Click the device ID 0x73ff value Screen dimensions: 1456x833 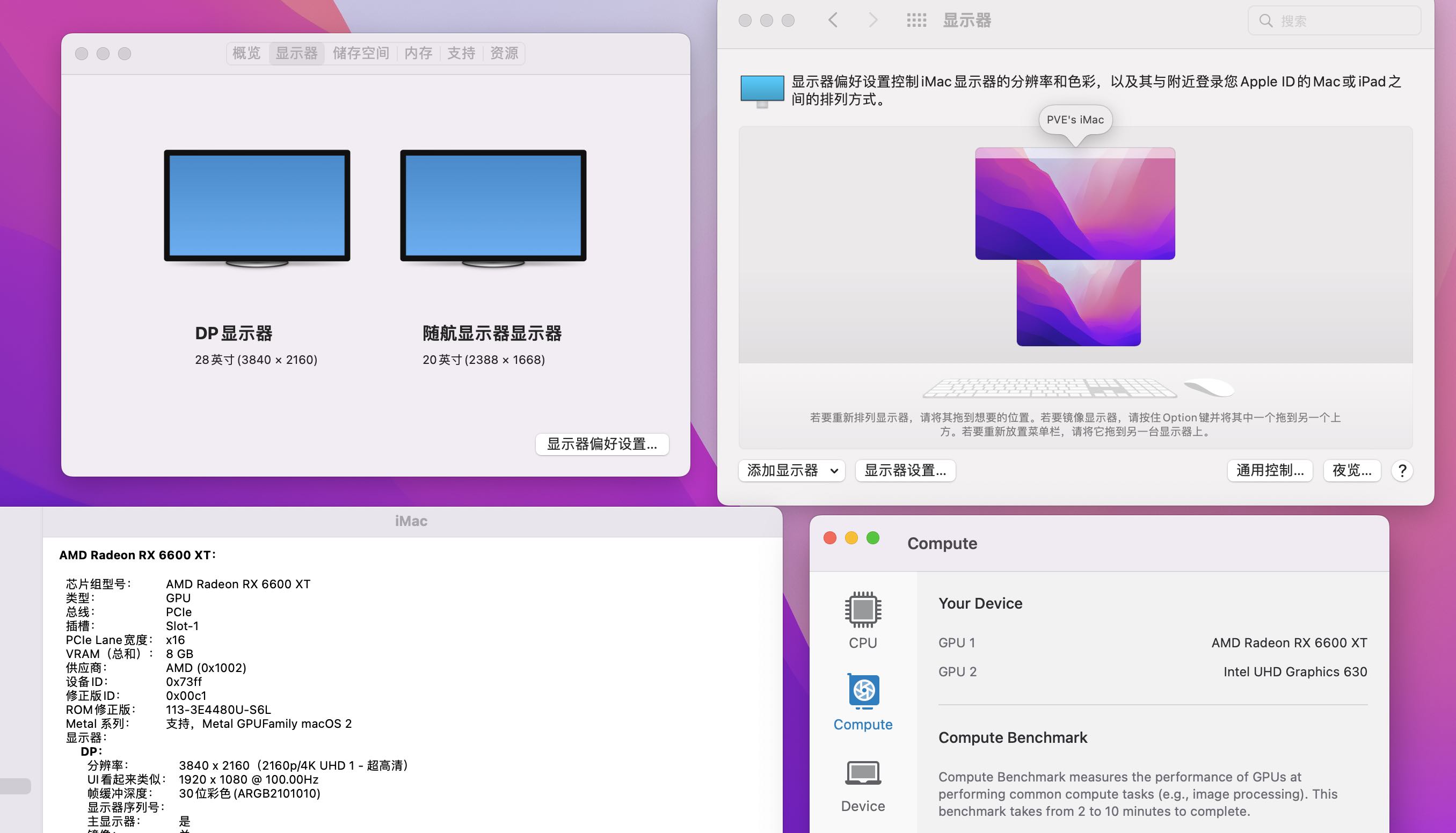pos(184,682)
